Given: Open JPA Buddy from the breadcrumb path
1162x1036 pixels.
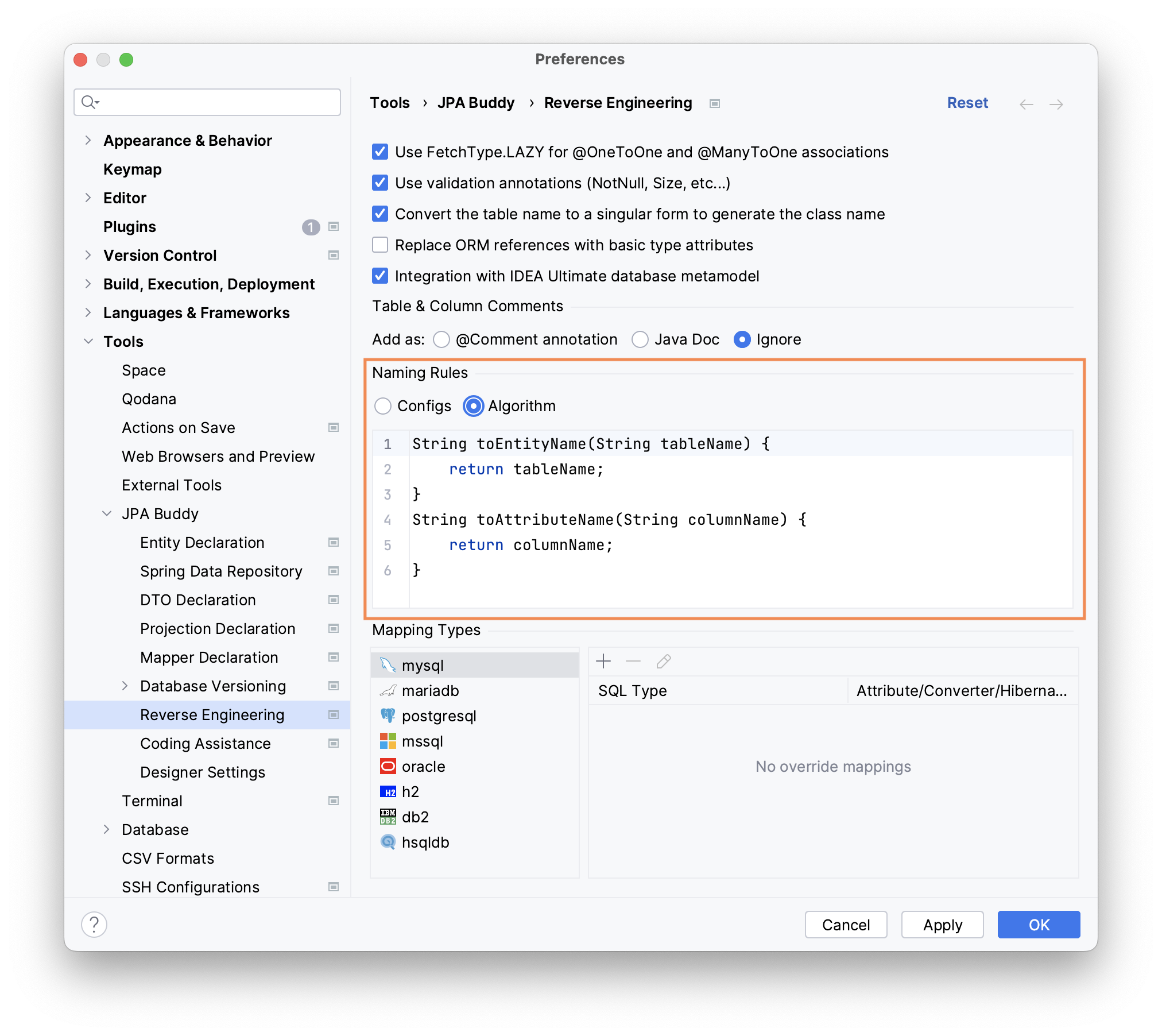Looking at the screenshot, I should [475, 102].
